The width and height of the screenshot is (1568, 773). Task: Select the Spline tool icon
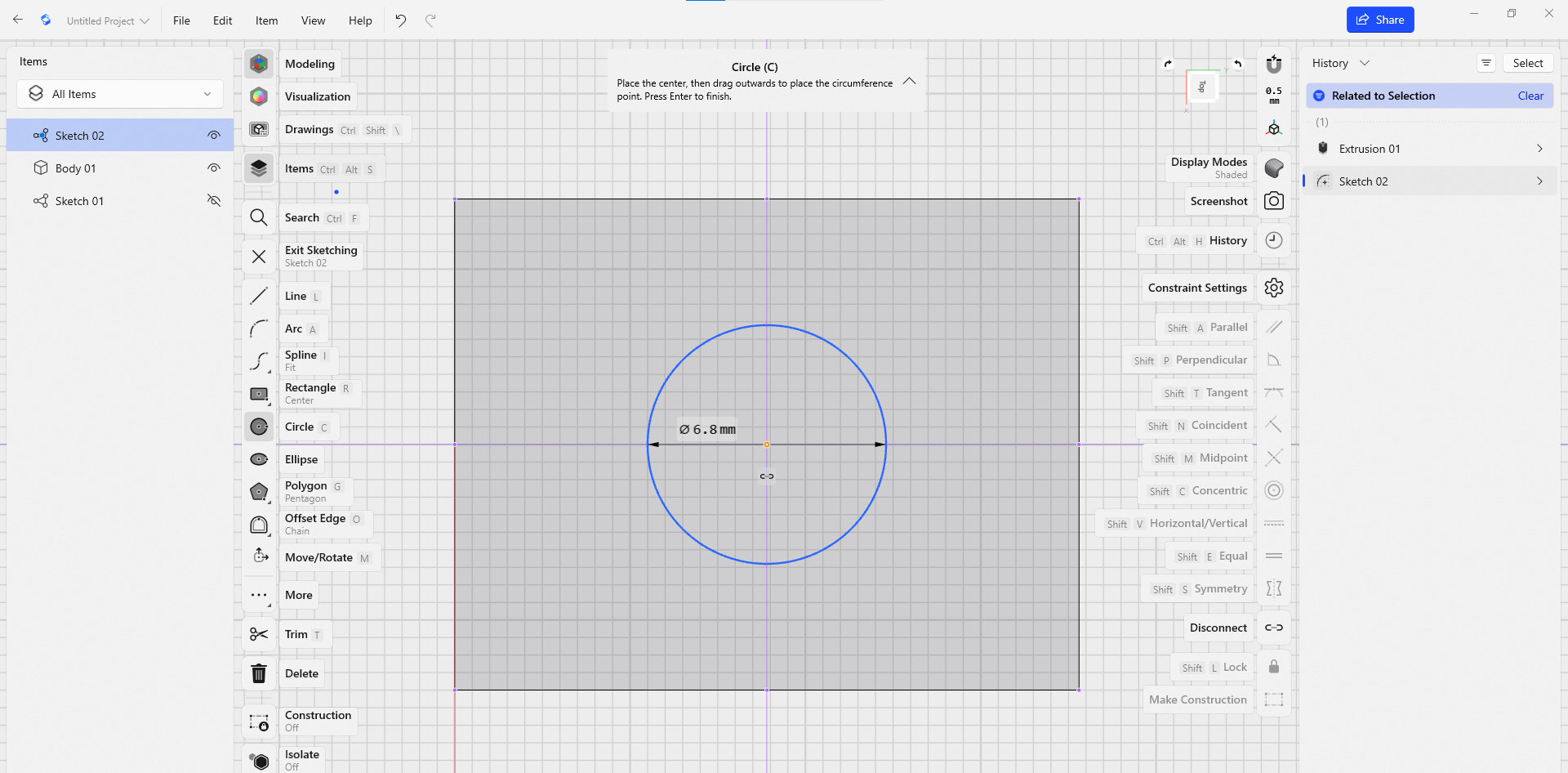(259, 361)
